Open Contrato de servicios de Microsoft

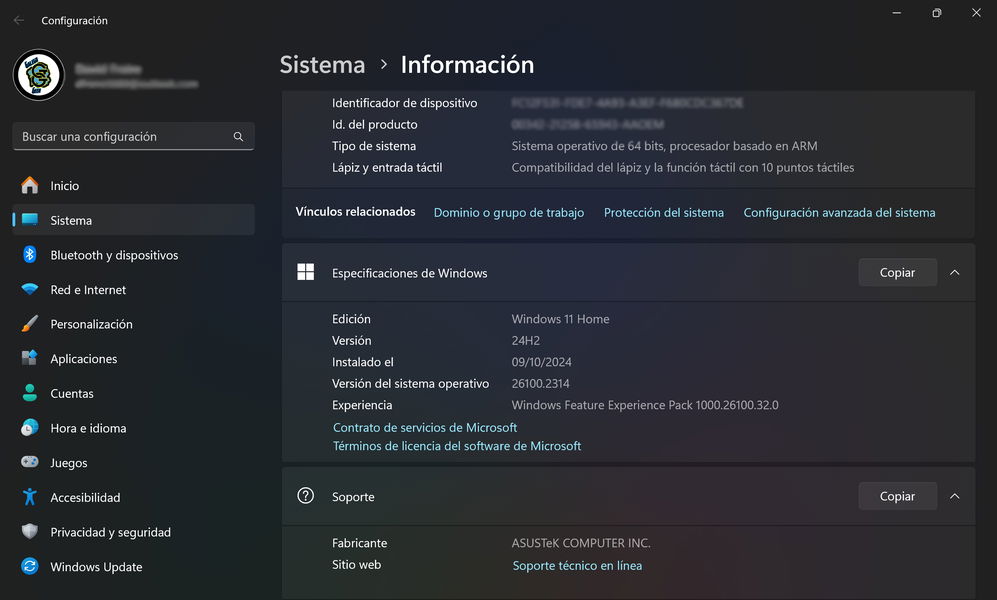[x=425, y=428]
